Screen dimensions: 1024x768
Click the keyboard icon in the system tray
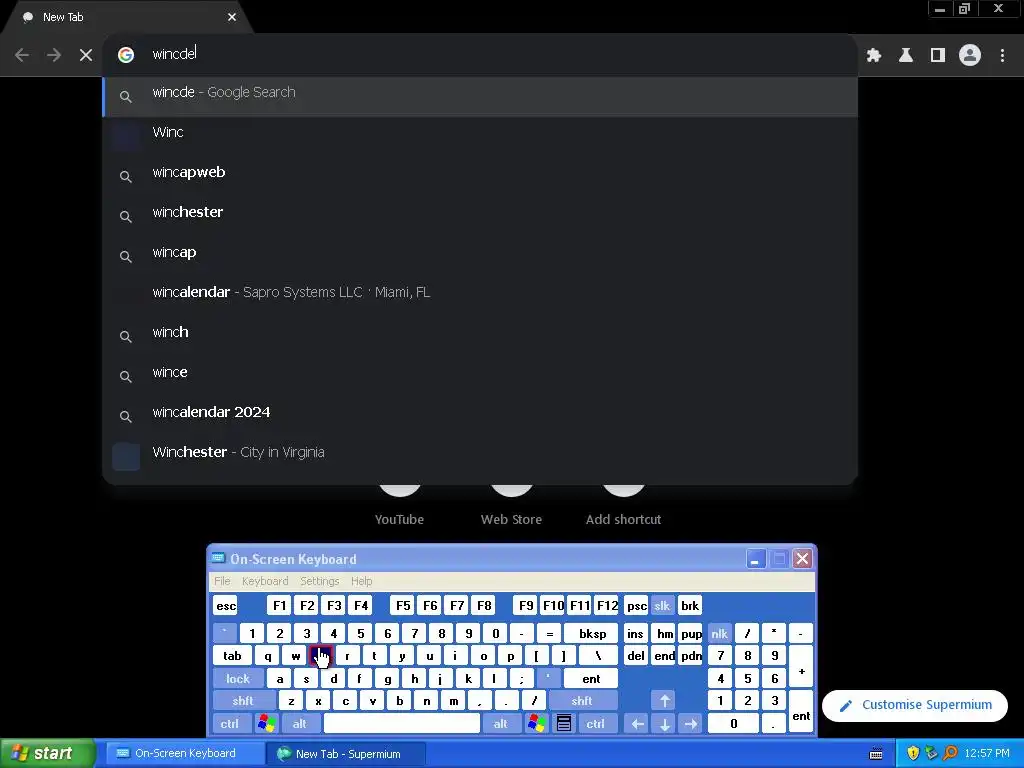point(876,754)
